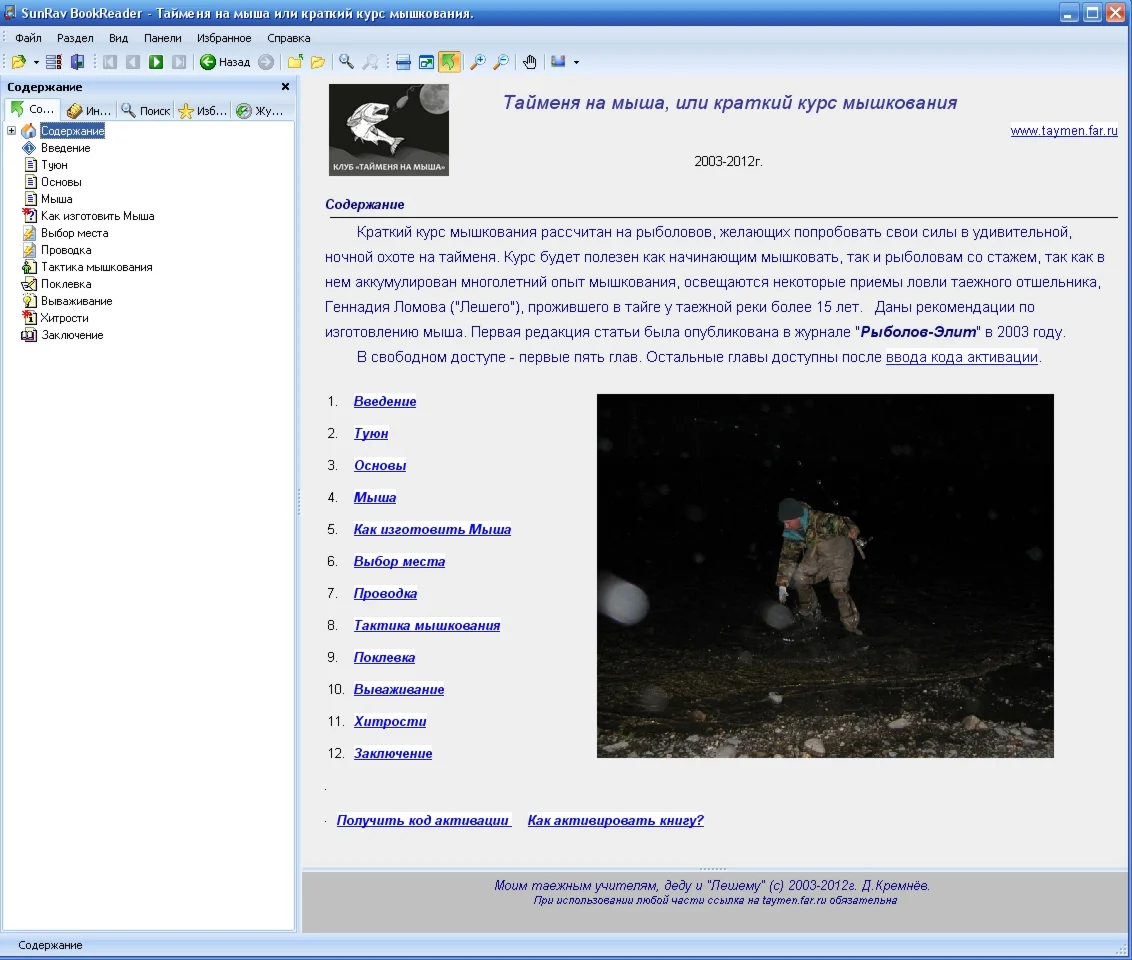Switch to the Поиск sidebar tab

tap(145, 111)
